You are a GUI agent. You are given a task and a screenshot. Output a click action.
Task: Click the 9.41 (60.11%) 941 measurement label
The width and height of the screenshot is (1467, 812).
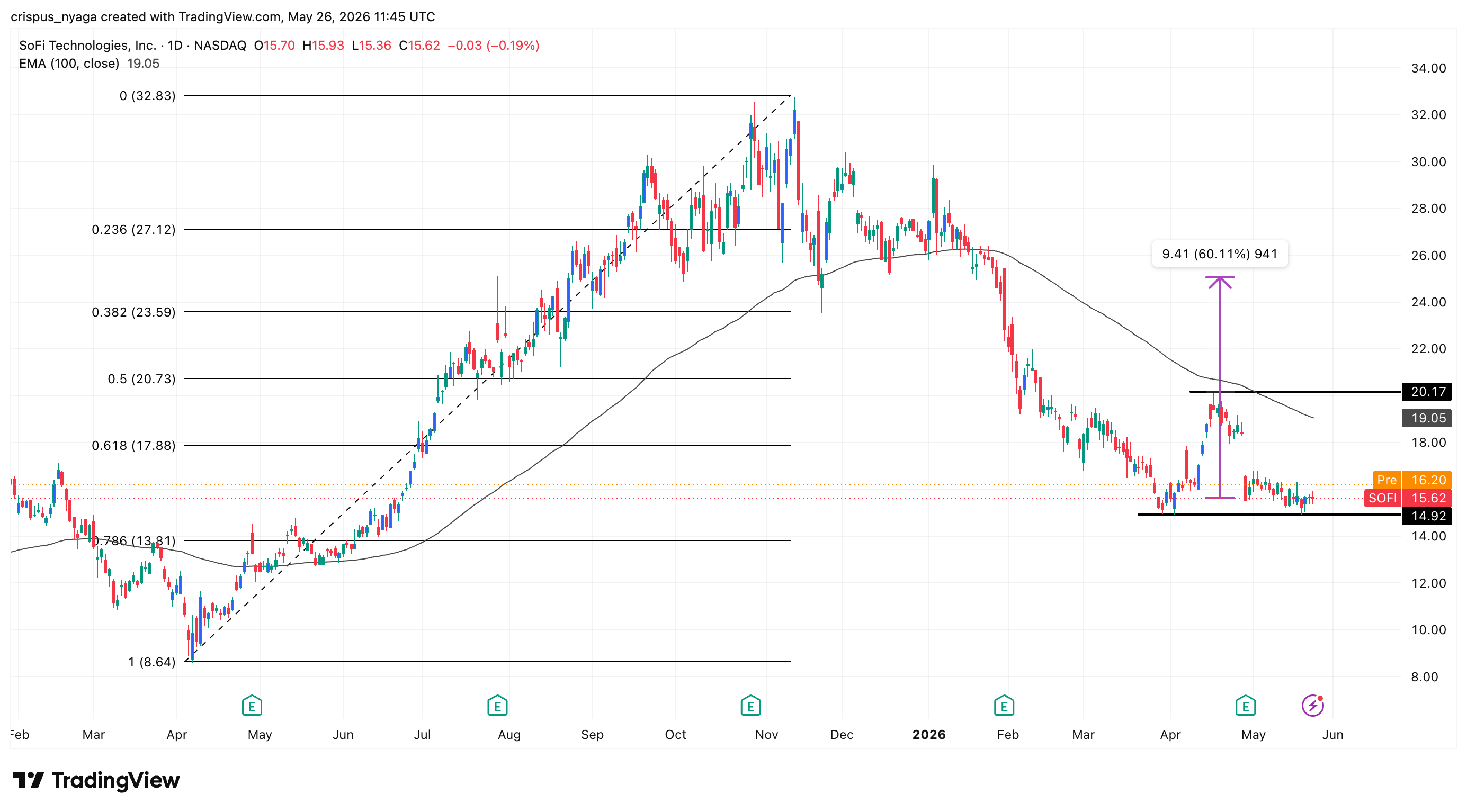point(1219,254)
